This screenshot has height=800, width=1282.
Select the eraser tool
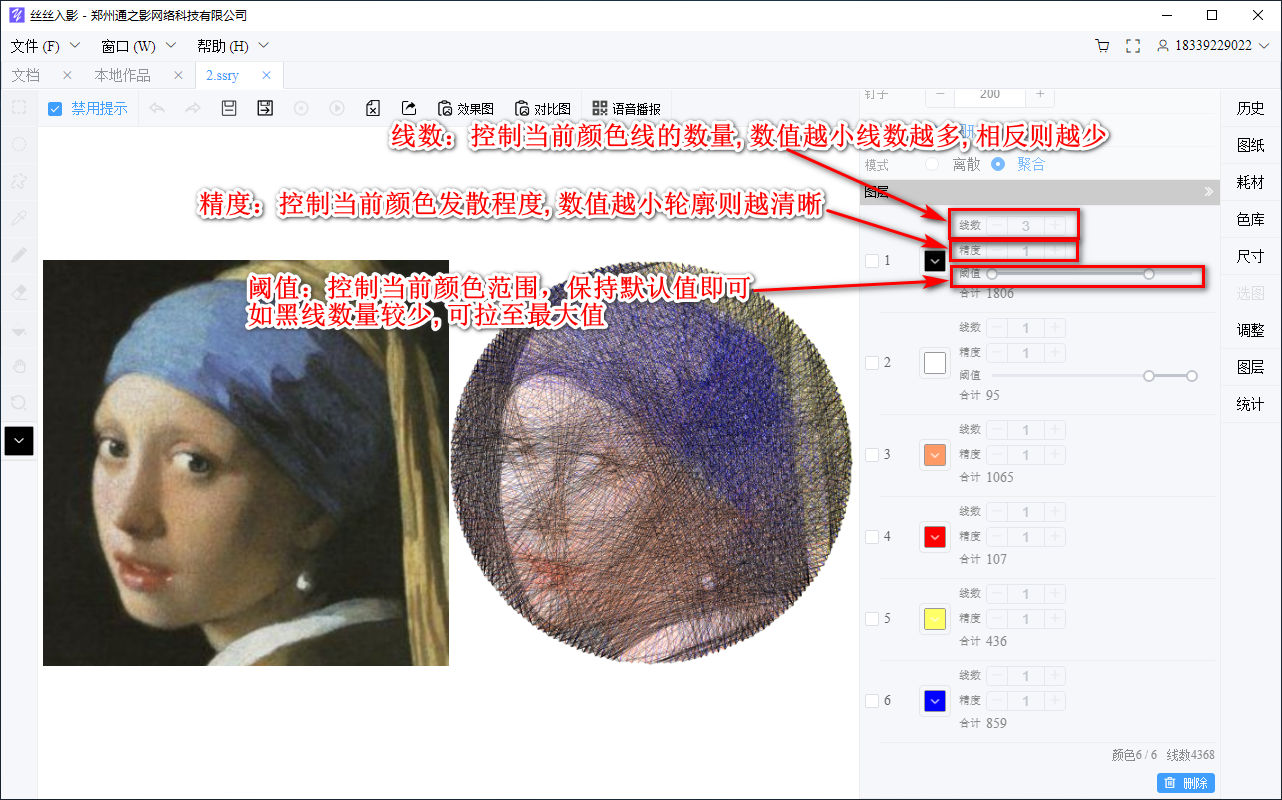[20, 292]
